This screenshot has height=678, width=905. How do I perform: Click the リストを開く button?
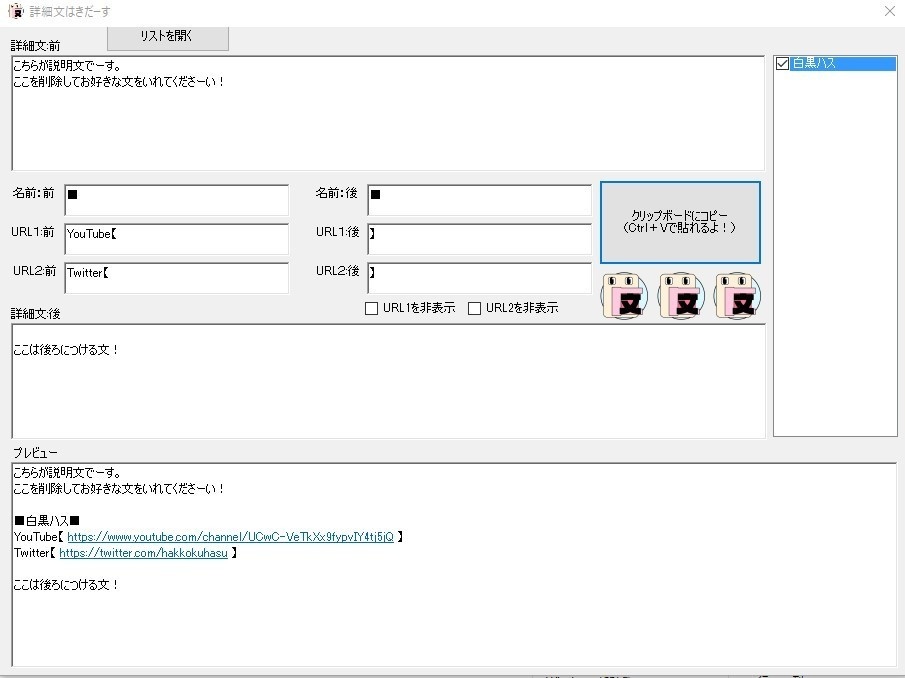coord(167,38)
